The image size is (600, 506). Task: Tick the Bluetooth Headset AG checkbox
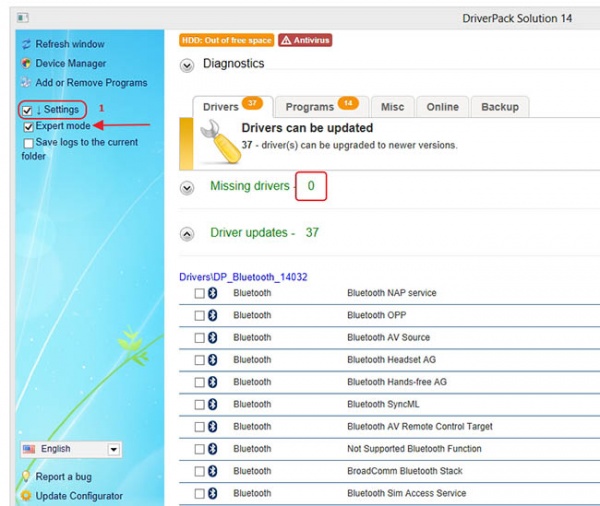click(x=199, y=360)
